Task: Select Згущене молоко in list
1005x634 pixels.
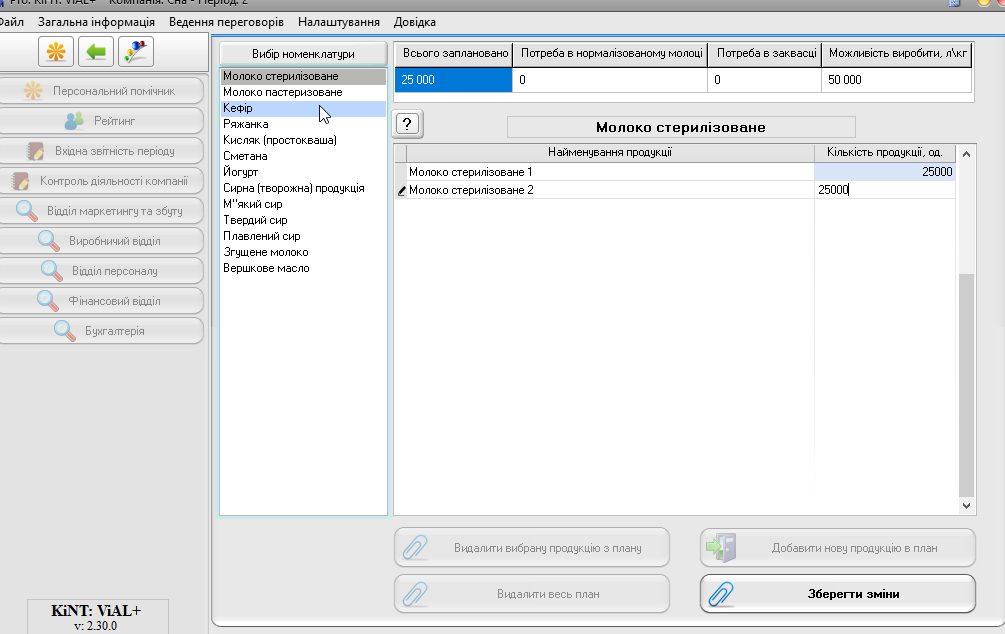Action: [x=303, y=253]
